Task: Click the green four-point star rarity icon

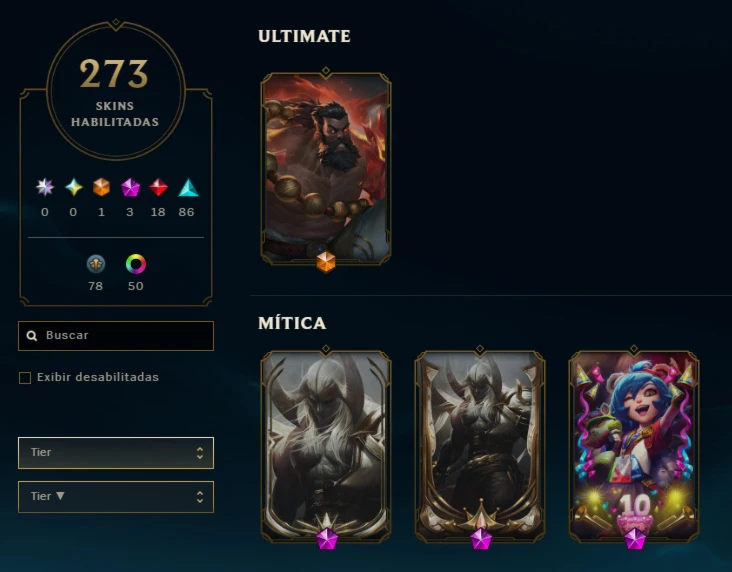Action: (73, 187)
